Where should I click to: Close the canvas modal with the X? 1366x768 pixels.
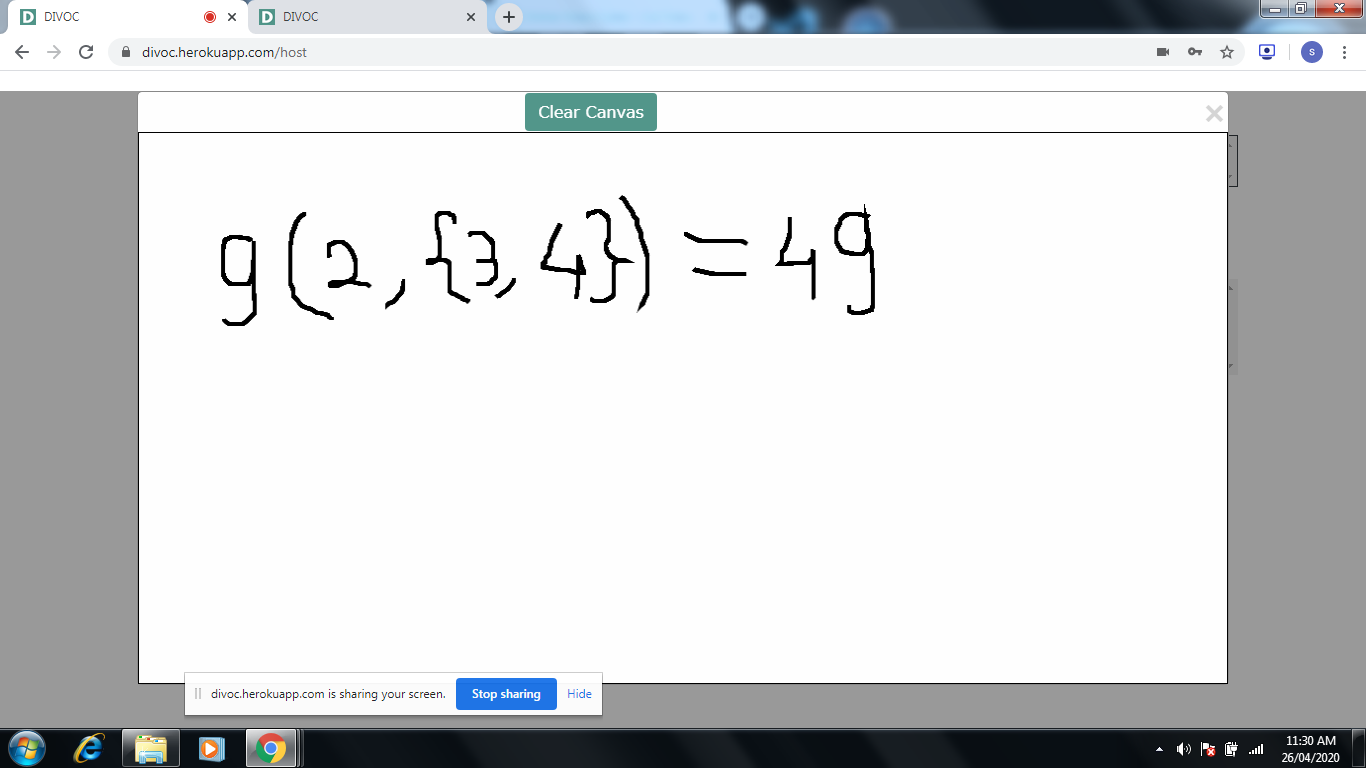tap(1214, 114)
